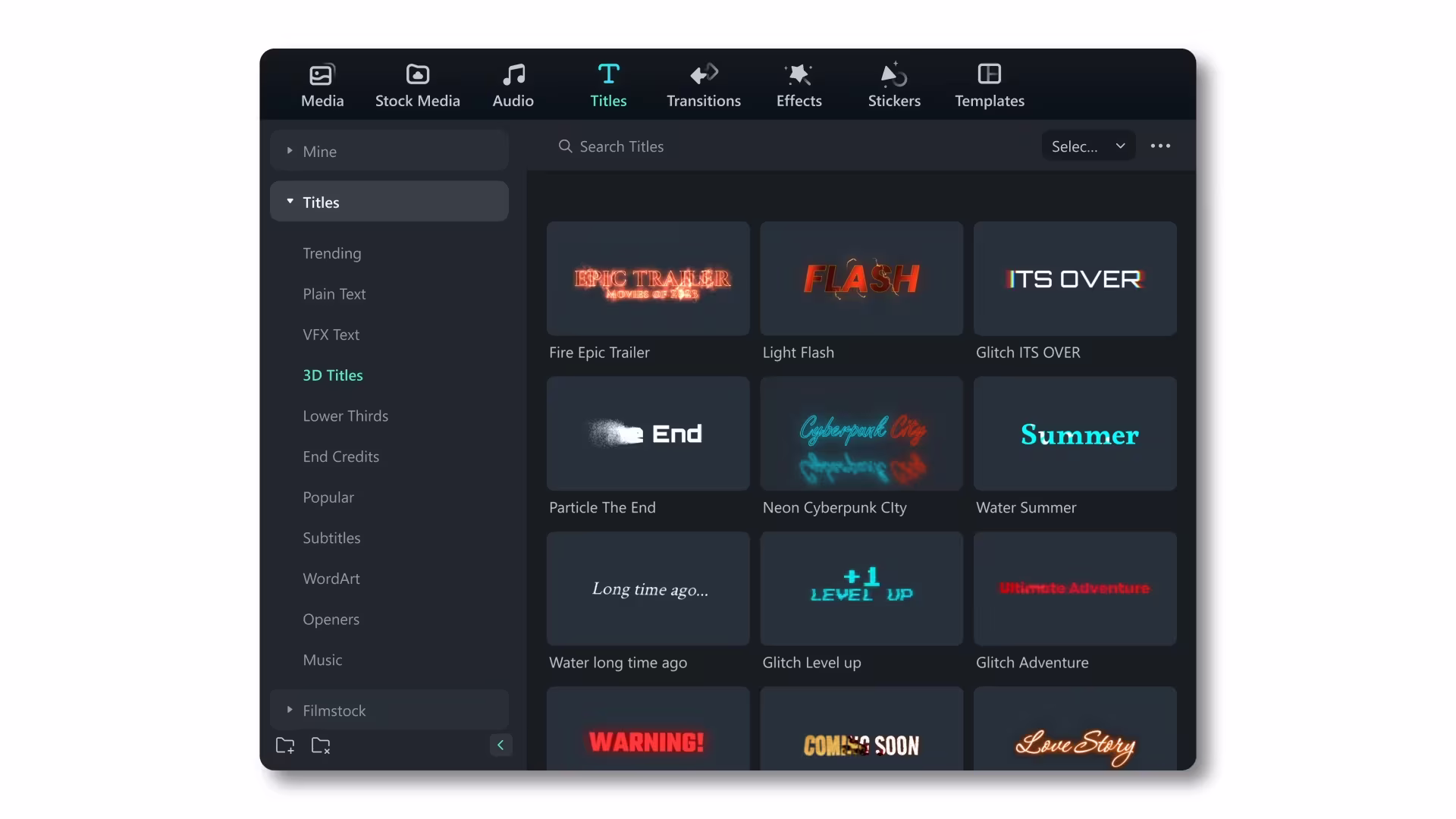This screenshot has width=1456, height=819.
Task: Select the Trending category
Action: coord(332,253)
